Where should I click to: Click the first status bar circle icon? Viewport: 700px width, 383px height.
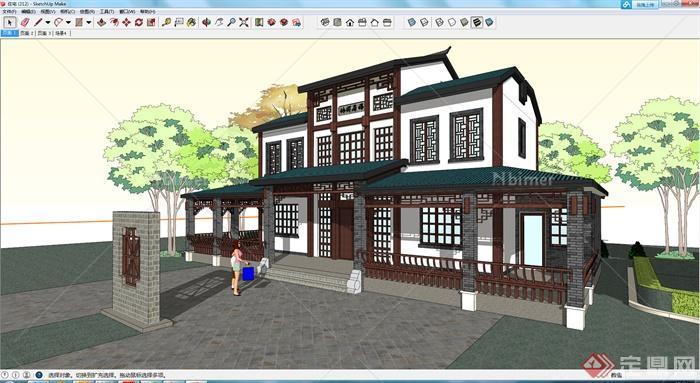(5, 375)
